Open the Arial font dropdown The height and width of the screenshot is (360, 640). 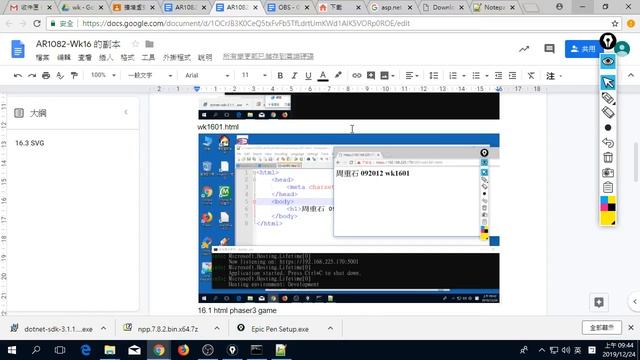click(207, 76)
